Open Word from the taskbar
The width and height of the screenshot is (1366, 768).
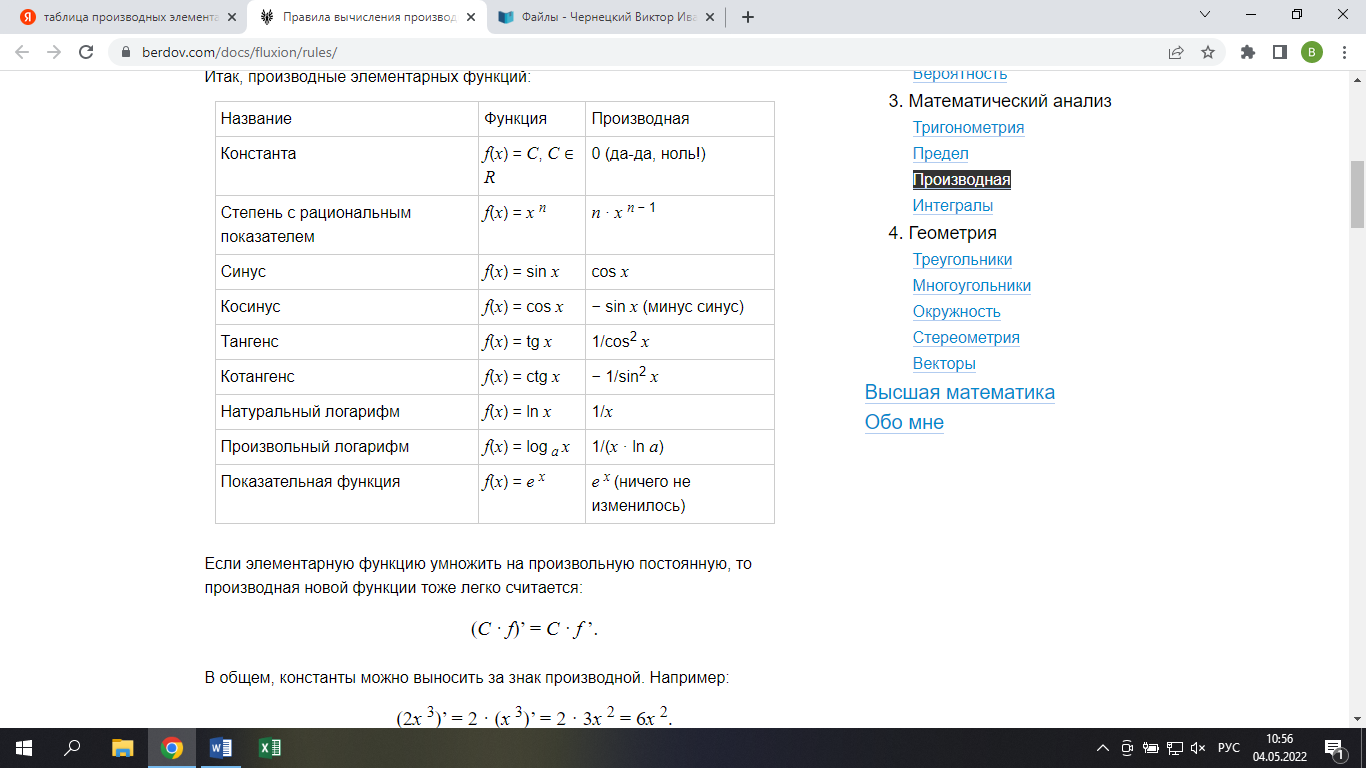pyautogui.click(x=221, y=748)
